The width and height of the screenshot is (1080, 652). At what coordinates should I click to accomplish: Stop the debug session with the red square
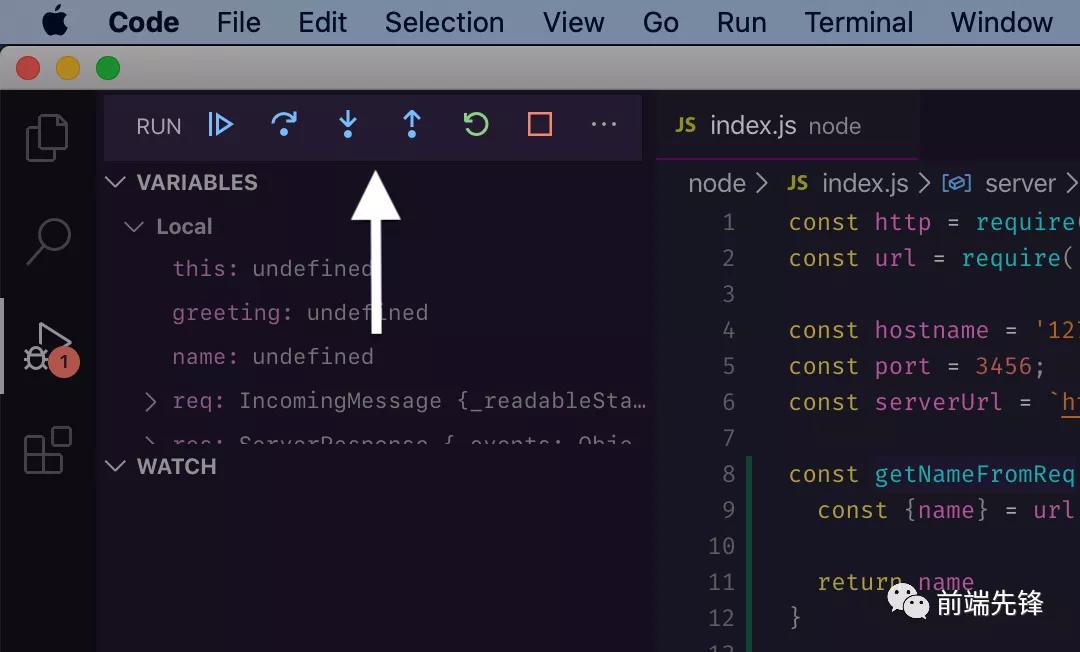point(539,125)
